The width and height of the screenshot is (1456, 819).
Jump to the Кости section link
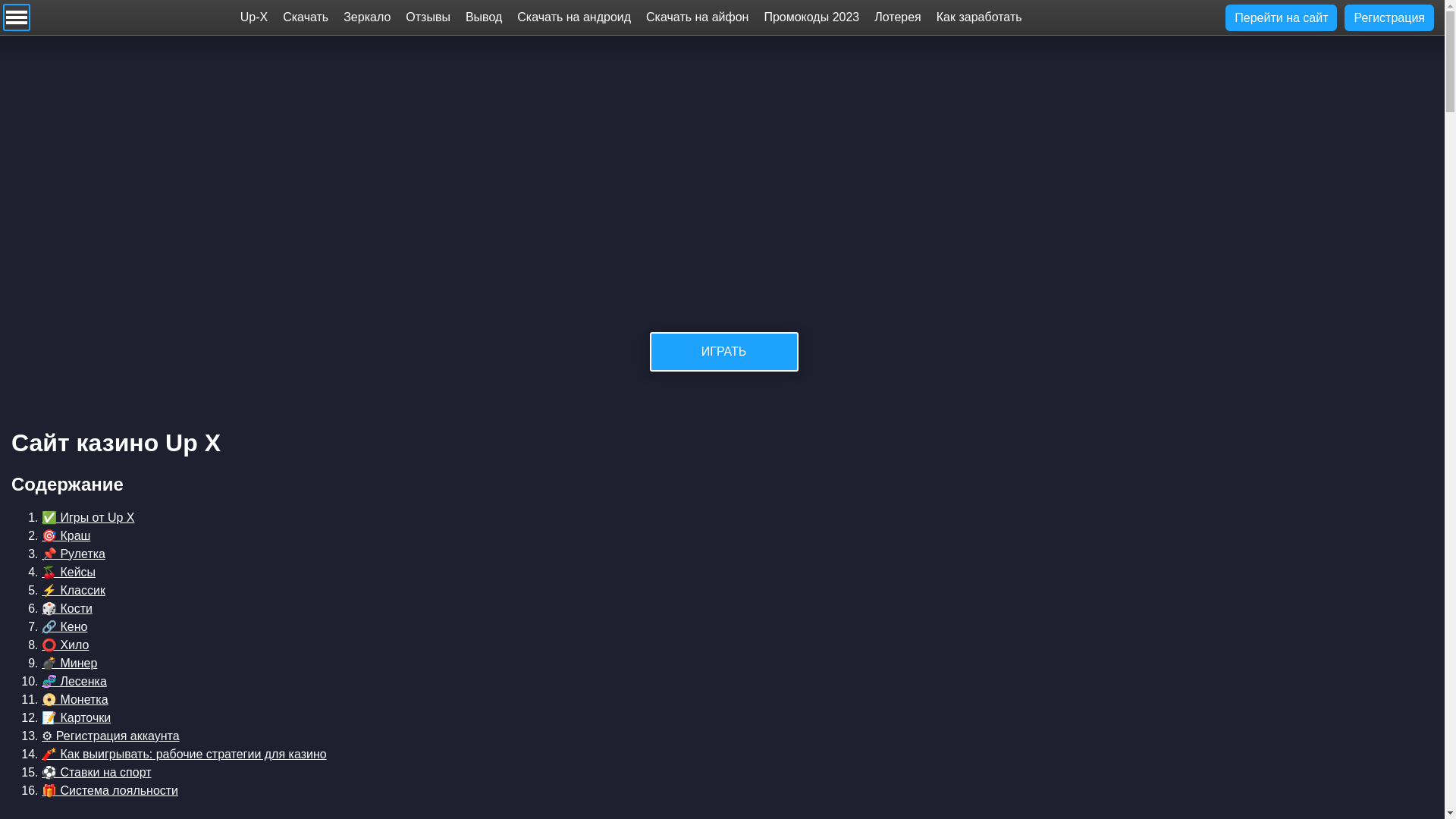pos(67,609)
